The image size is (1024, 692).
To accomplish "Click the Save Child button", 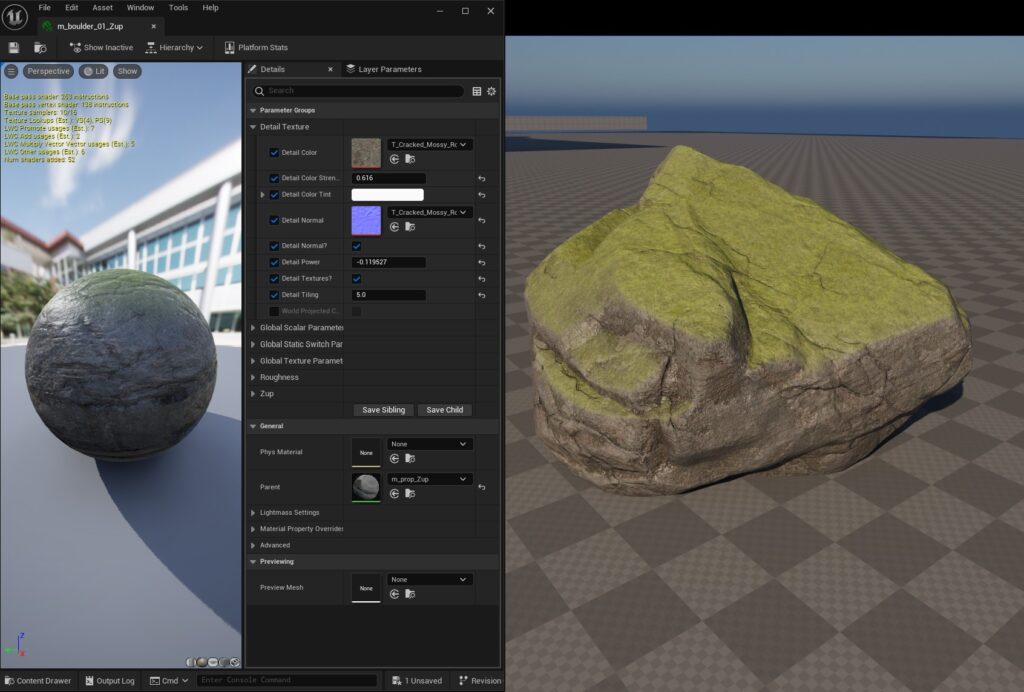I will tap(446, 410).
